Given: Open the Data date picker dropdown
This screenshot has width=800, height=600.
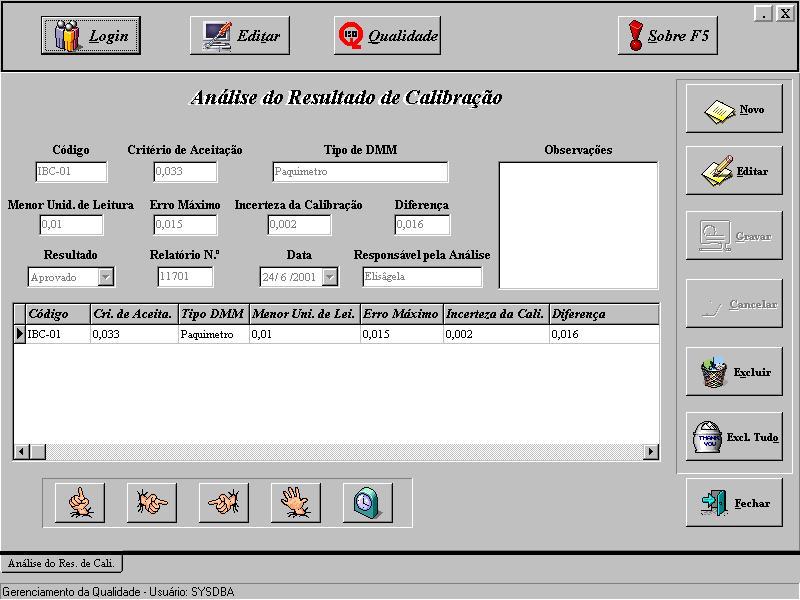Looking at the screenshot, I should (x=330, y=277).
